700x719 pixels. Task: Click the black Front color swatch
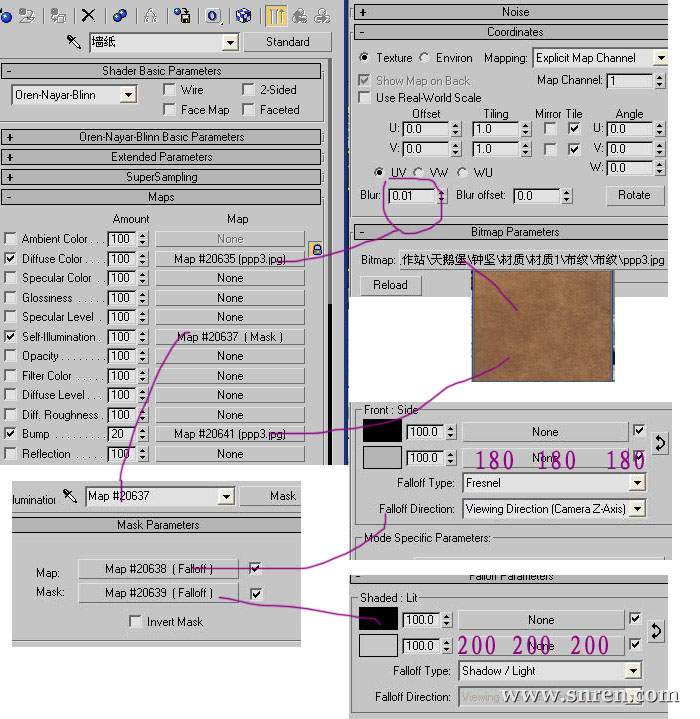[380, 432]
